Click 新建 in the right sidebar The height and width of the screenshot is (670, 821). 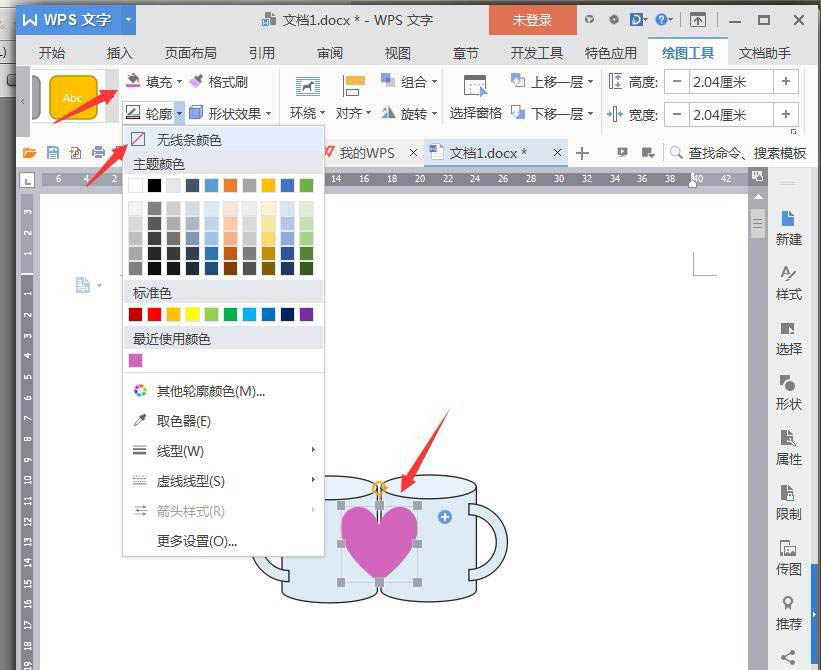click(x=788, y=228)
